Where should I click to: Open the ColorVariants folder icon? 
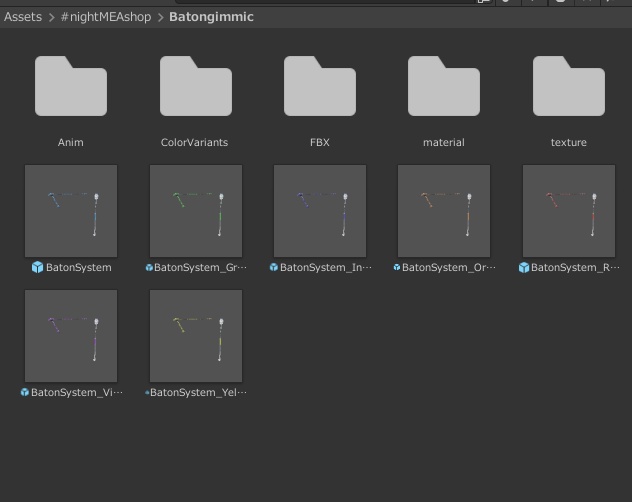pyautogui.click(x=196, y=86)
